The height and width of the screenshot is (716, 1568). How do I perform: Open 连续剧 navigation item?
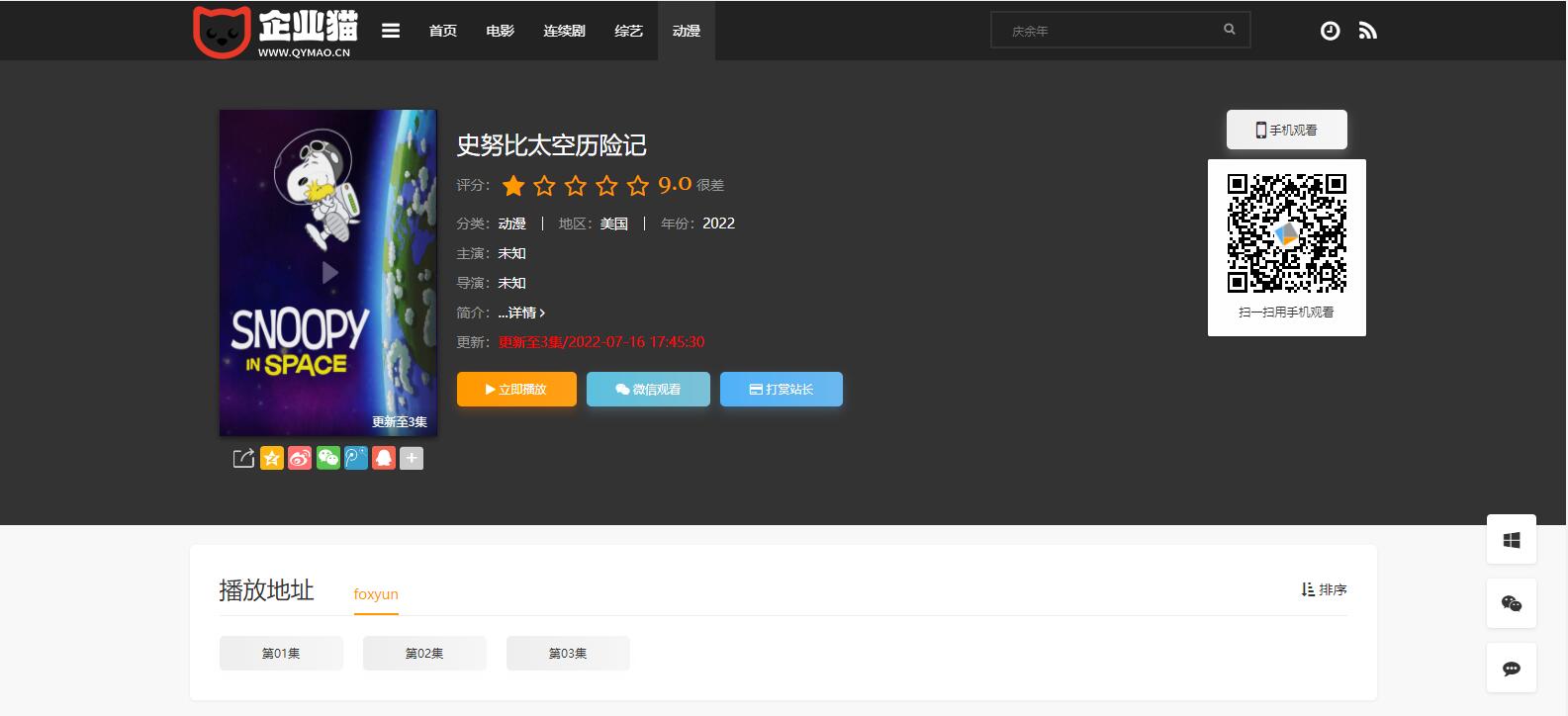point(564,31)
